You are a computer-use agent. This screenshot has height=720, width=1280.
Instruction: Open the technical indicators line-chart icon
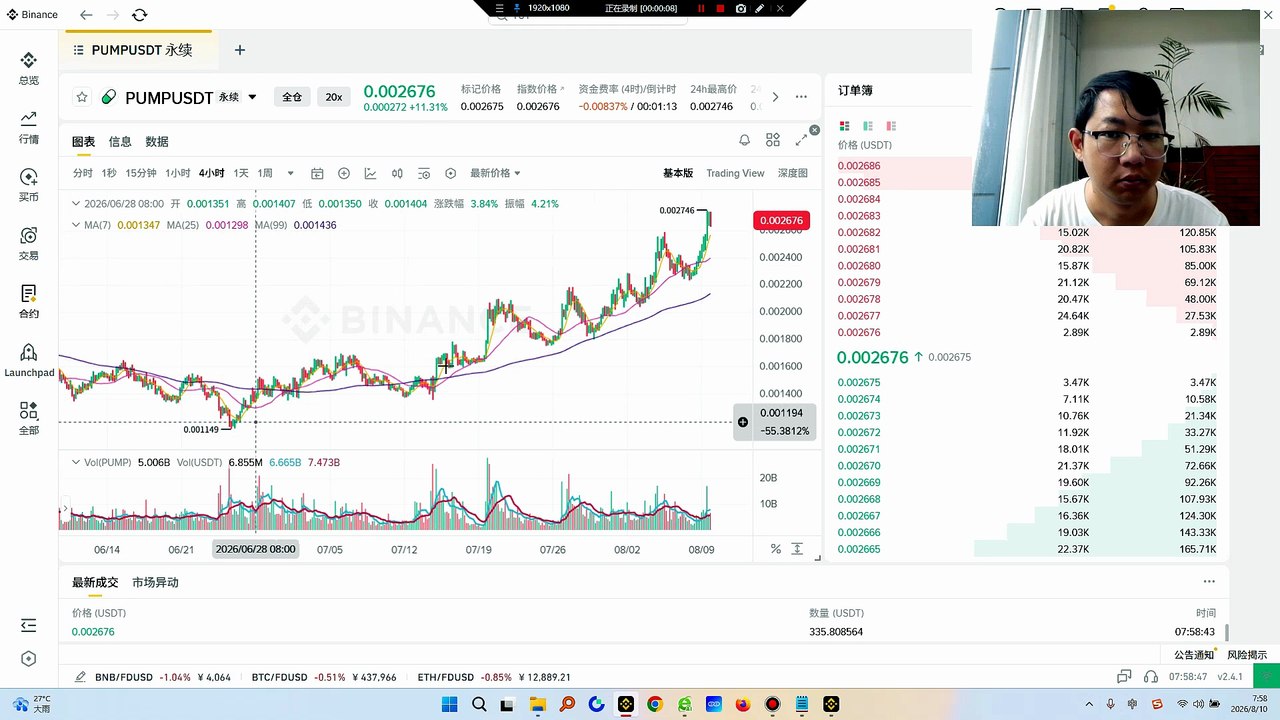370,173
